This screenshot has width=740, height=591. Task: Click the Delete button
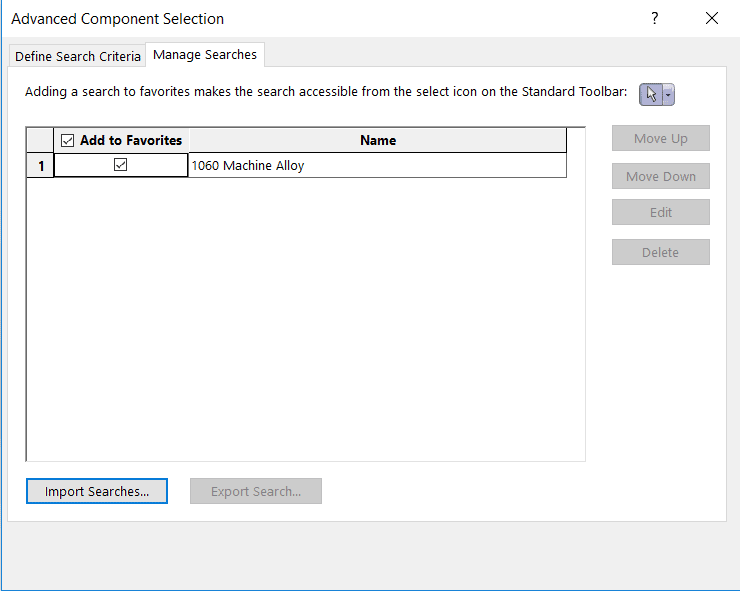660,253
